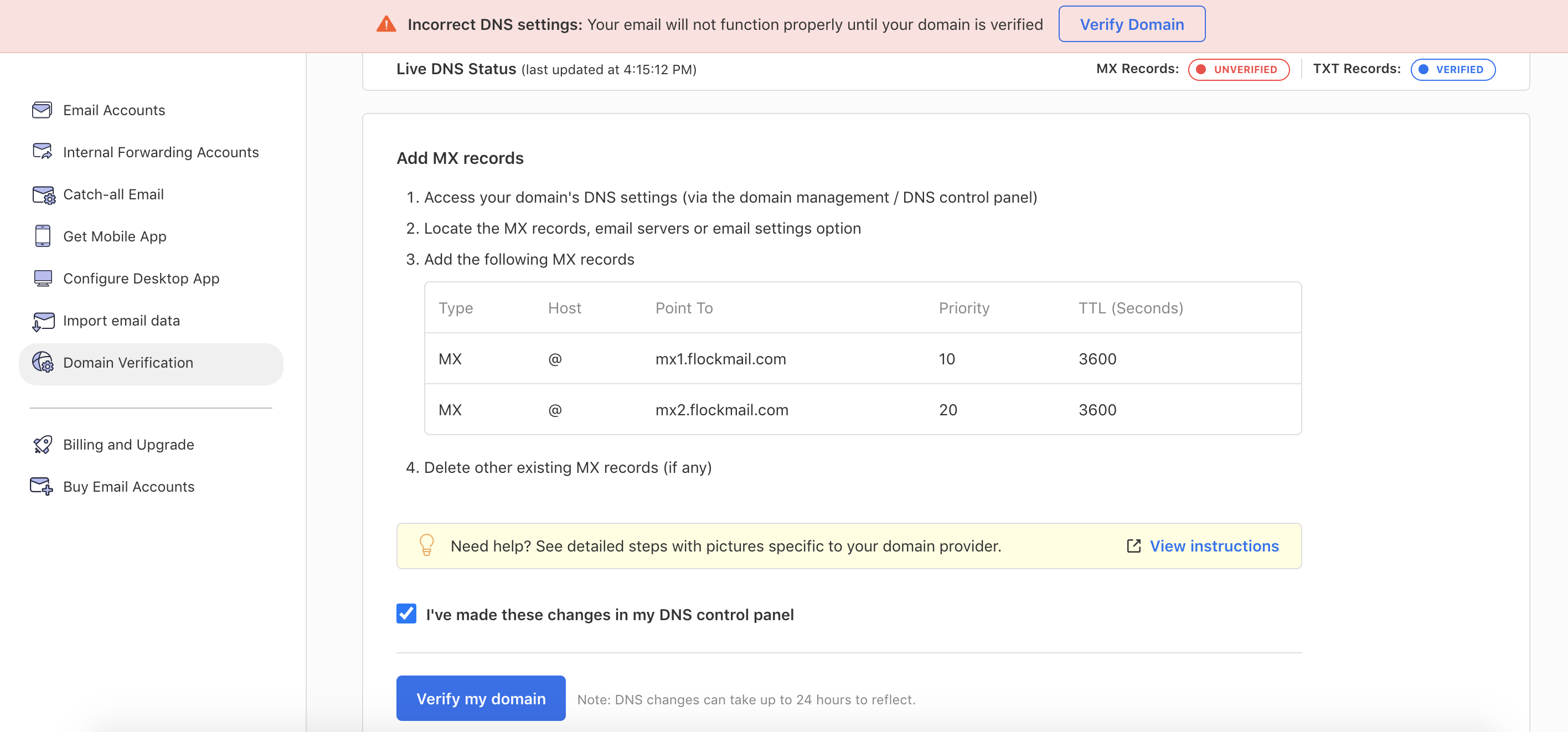Viewport: 1568px width, 732px height.
Task: Click the Billing and Upgrade rocket icon
Action: coord(43,445)
